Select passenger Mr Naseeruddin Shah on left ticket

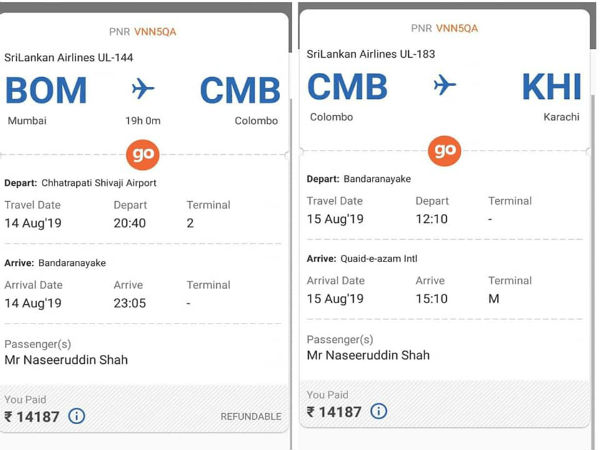(x=66, y=360)
